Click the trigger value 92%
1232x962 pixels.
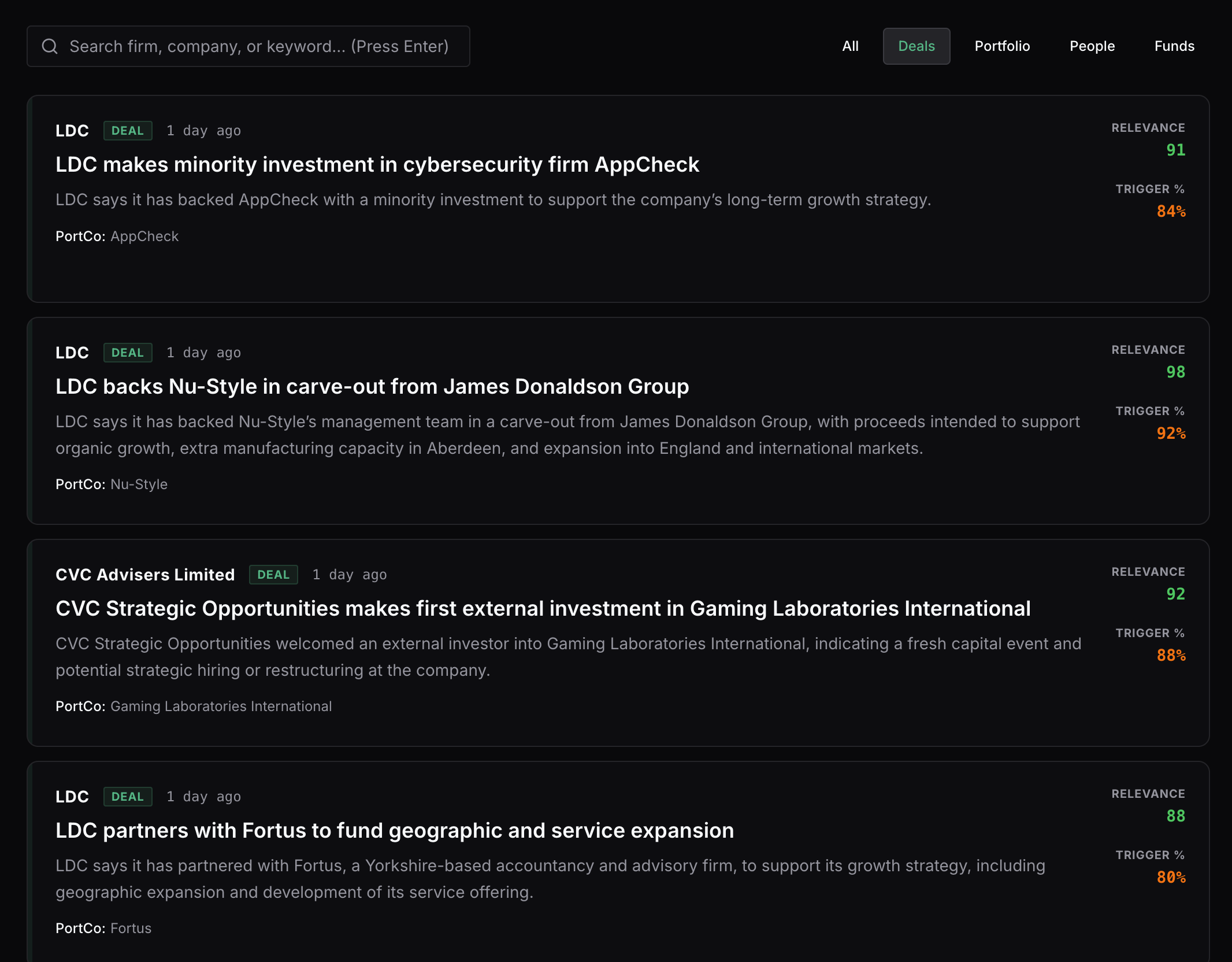pos(1171,434)
